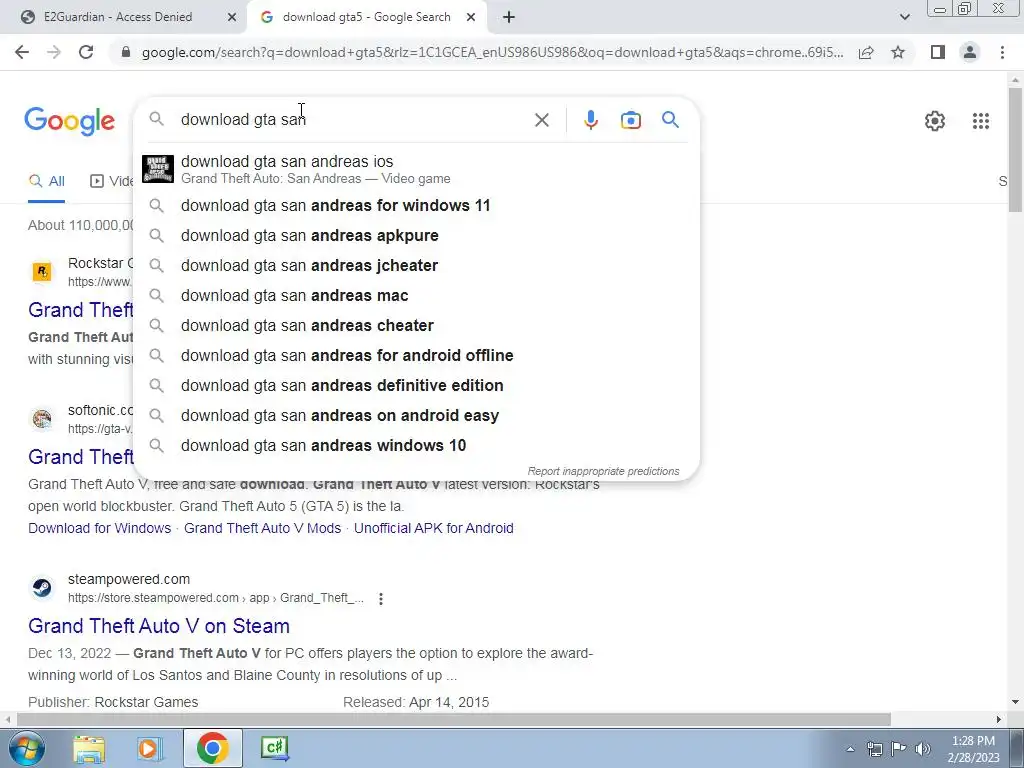This screenshot has height=768, width=1024.
Task: Open Chrome profile avatar
Action: click(970, 52)
